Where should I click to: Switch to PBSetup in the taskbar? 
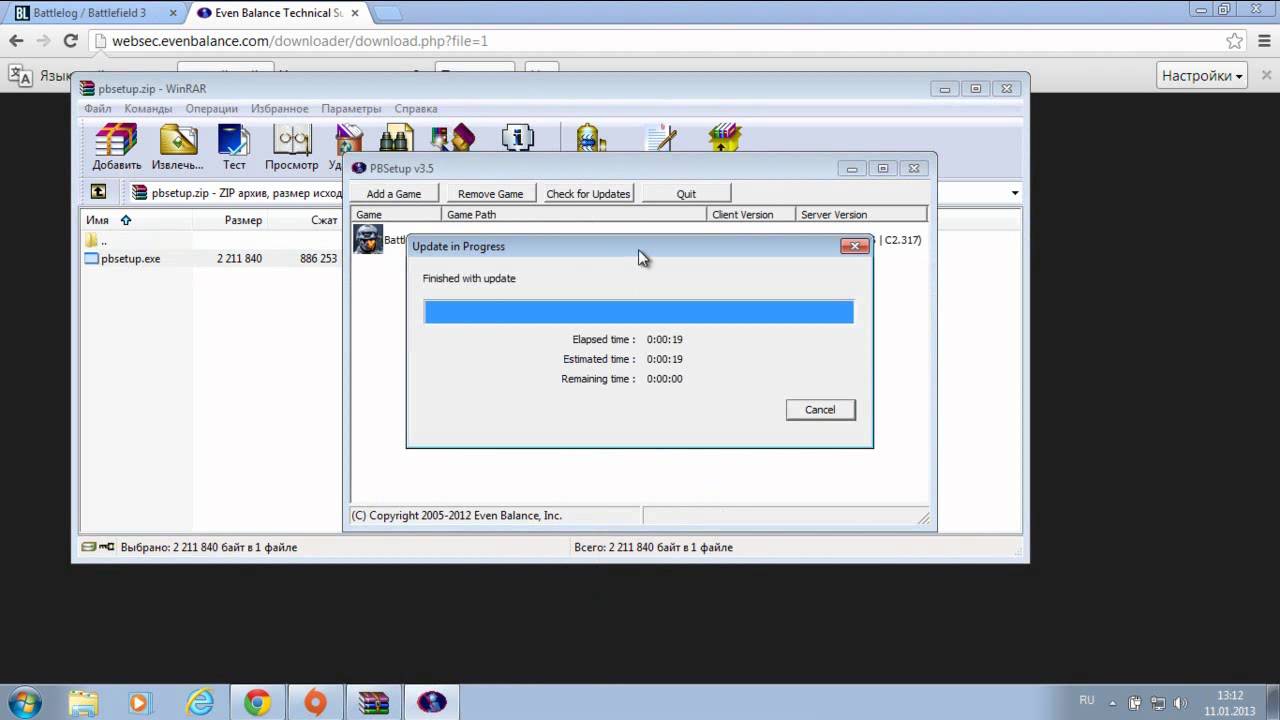point(431,702)
